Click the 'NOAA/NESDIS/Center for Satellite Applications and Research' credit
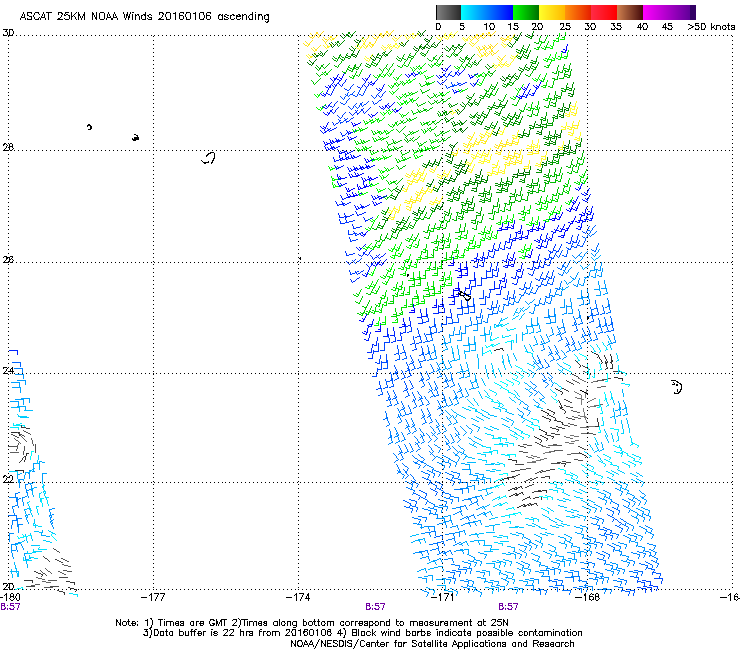 click(x=432, y=644)
